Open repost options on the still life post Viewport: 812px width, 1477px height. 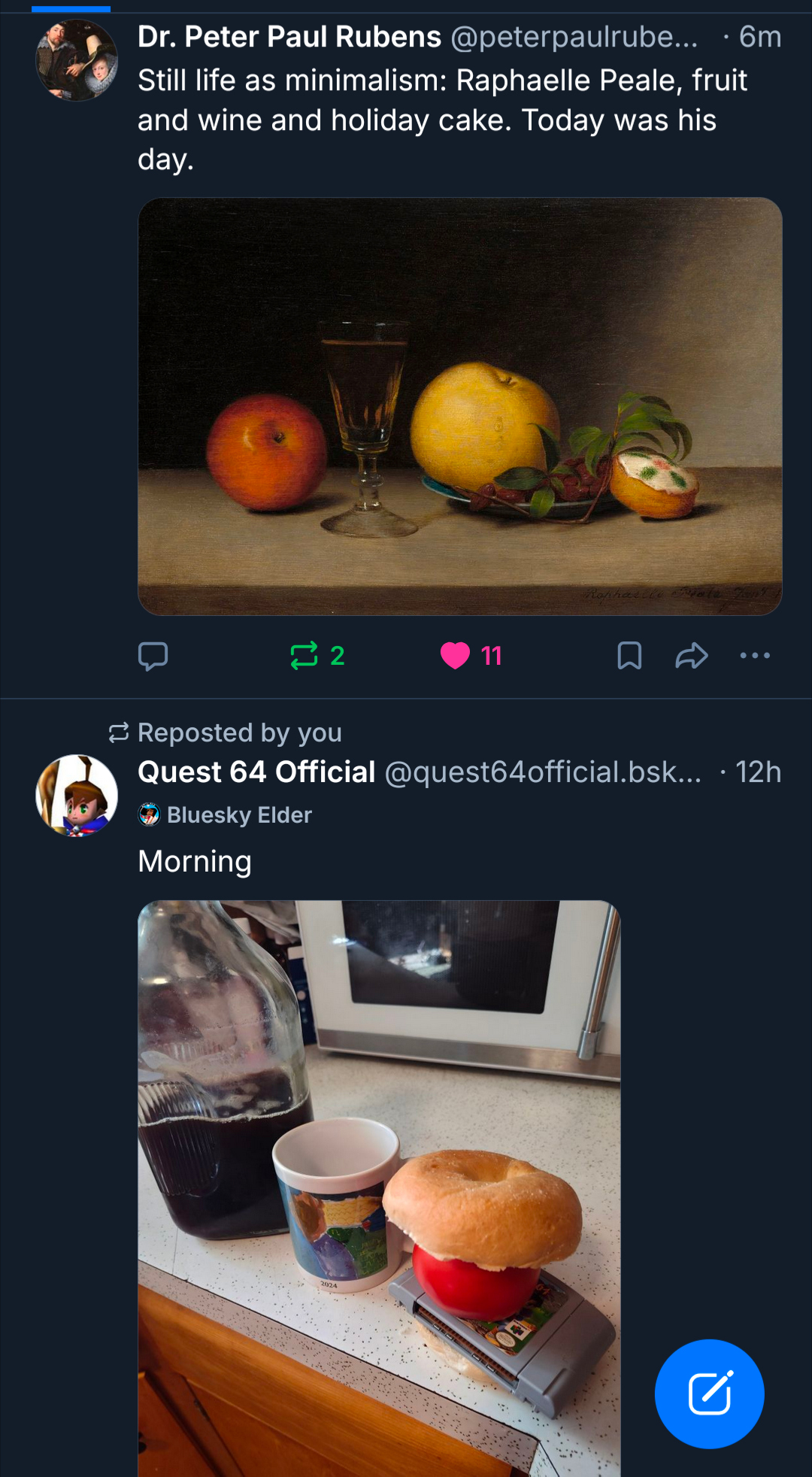304,656
